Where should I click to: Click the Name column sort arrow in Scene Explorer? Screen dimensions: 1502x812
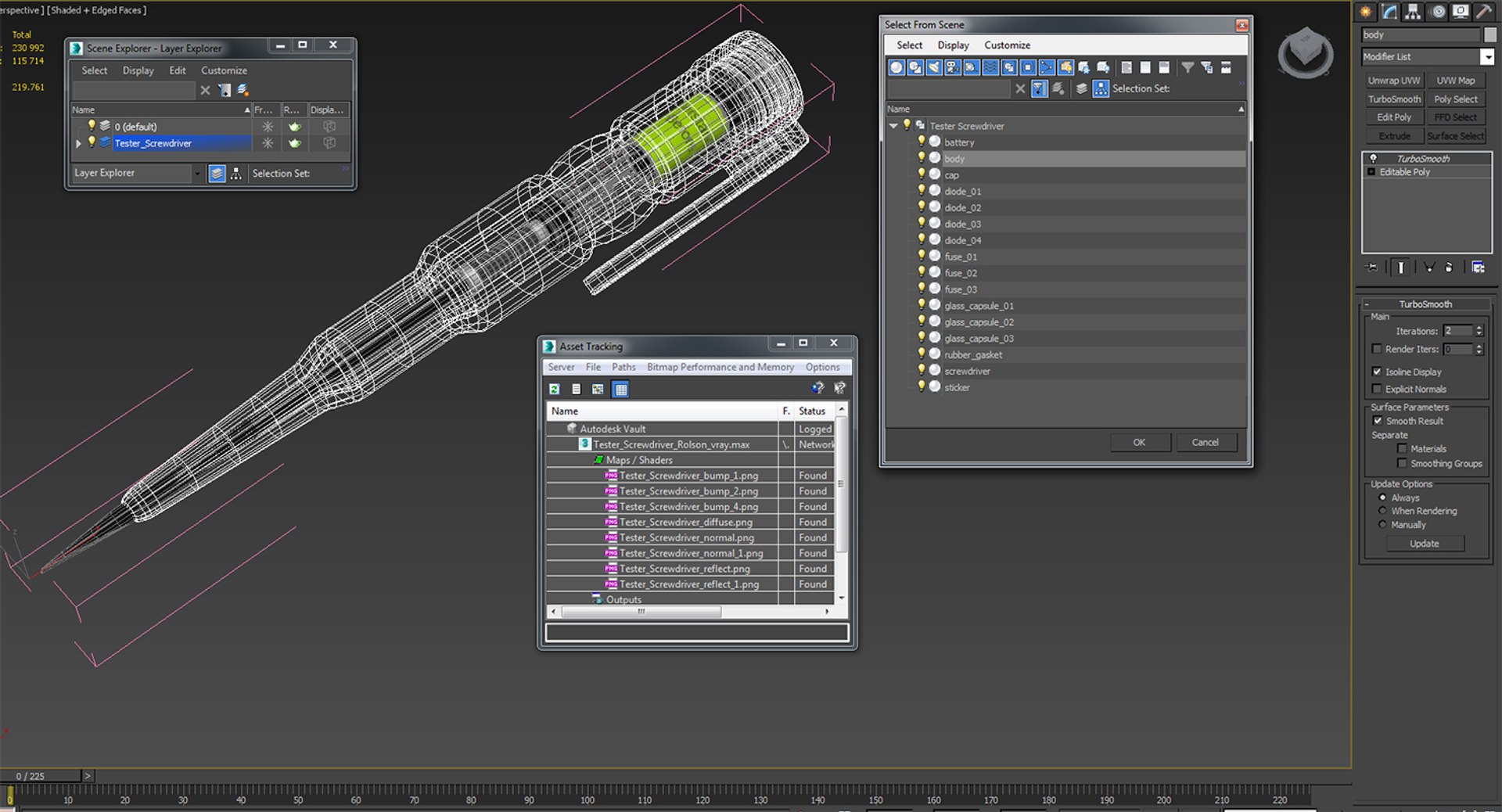[247, 110]
